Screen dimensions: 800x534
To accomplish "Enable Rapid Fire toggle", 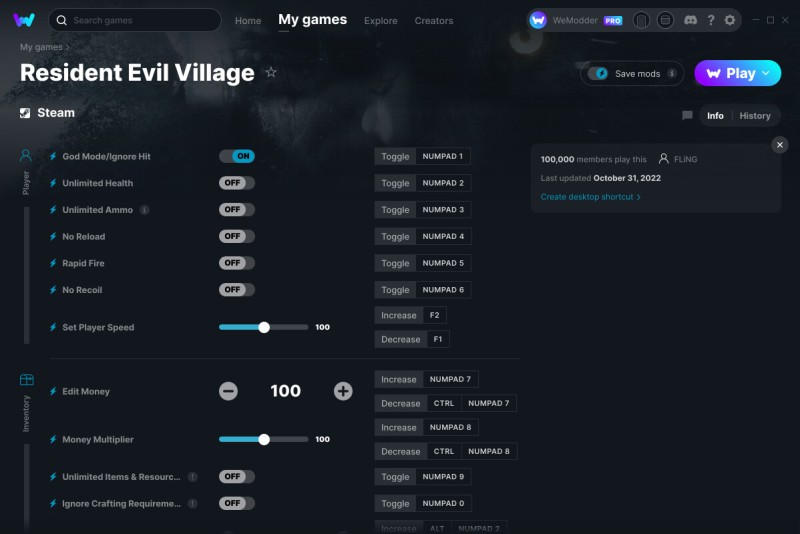I will point(237,263).
